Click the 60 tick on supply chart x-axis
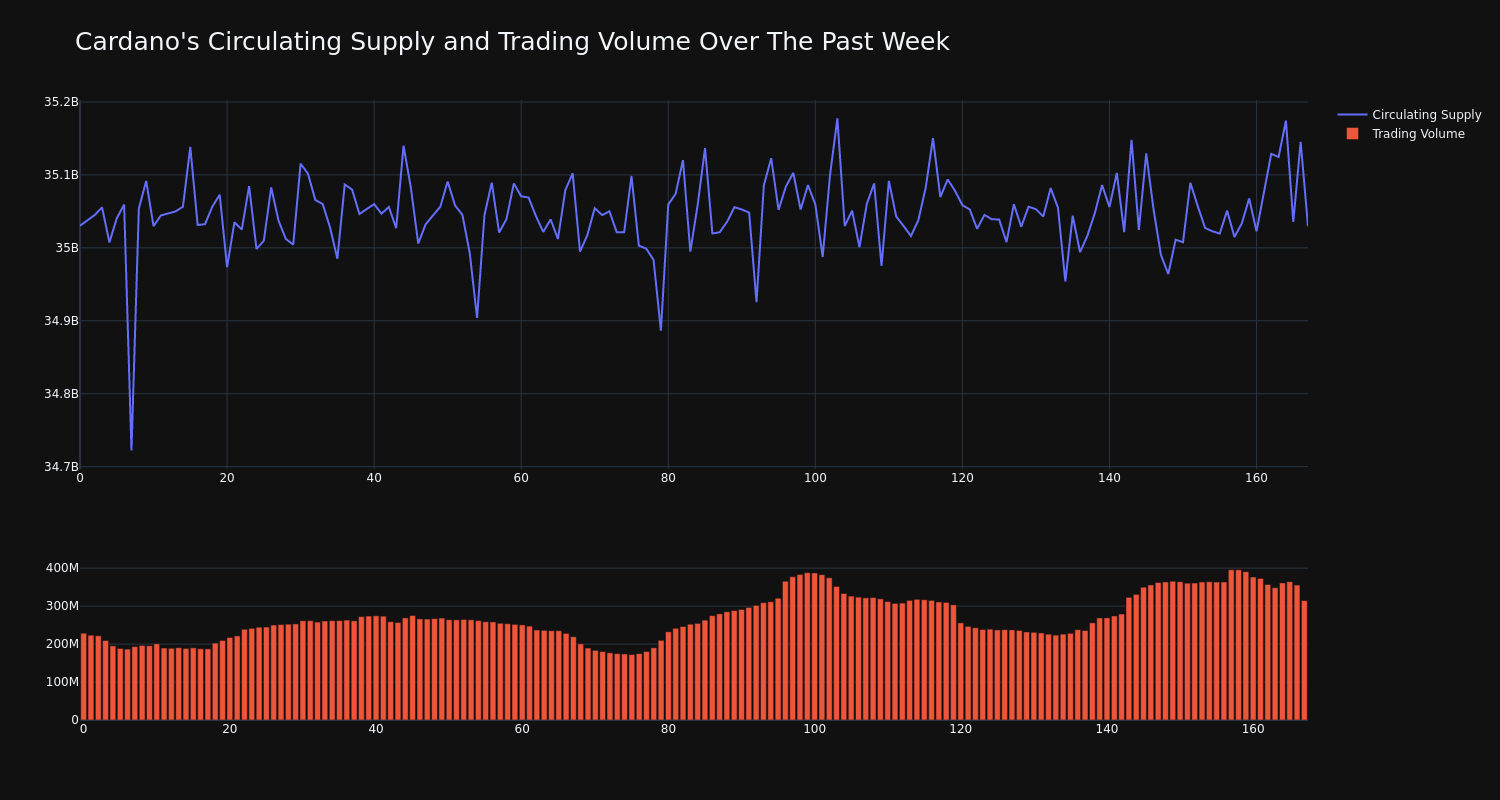Image resolution: width=1500 pixels, height=800 pixels. click(521, 478)
